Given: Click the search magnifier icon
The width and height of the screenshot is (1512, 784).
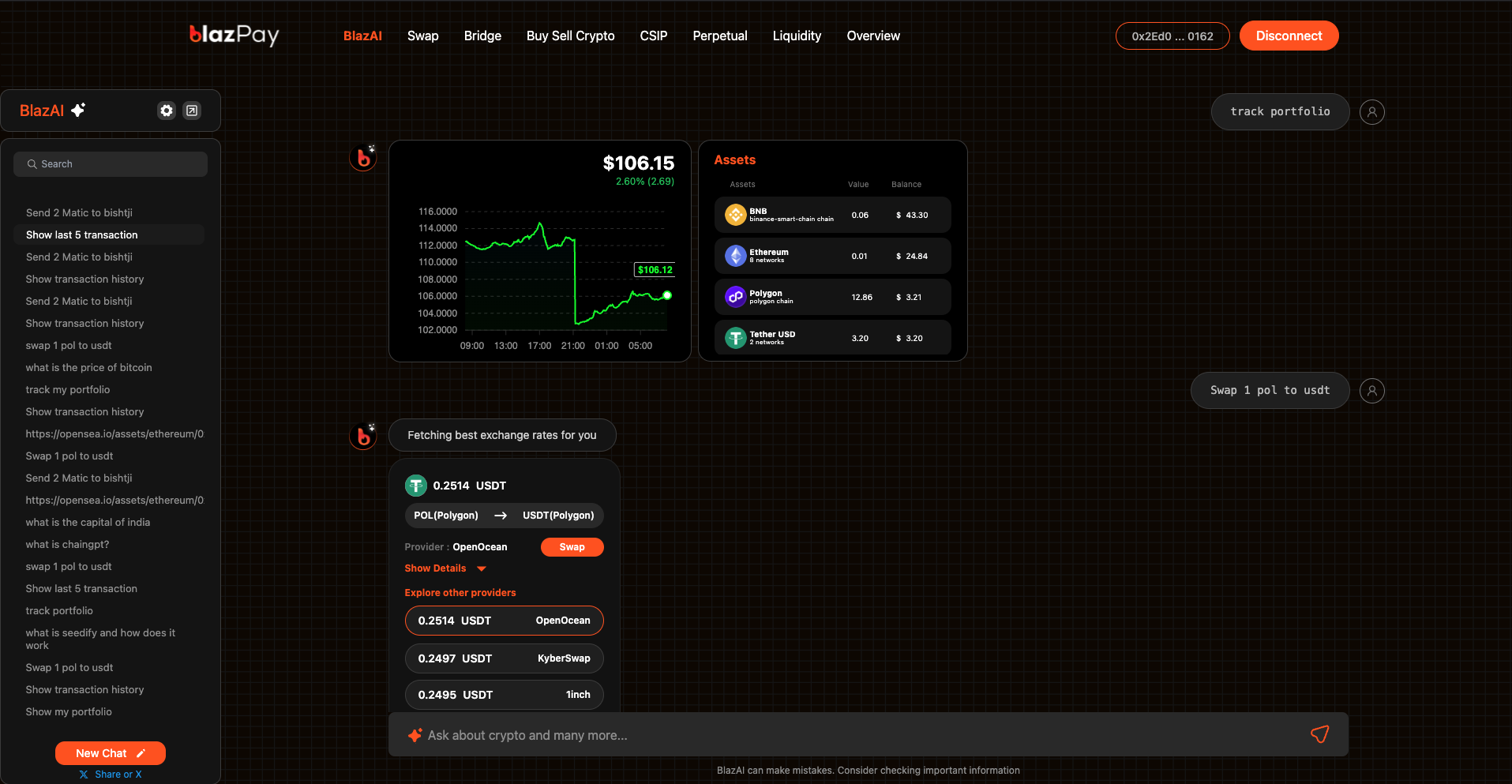Looking at the screenshot, I should point(32,164).
